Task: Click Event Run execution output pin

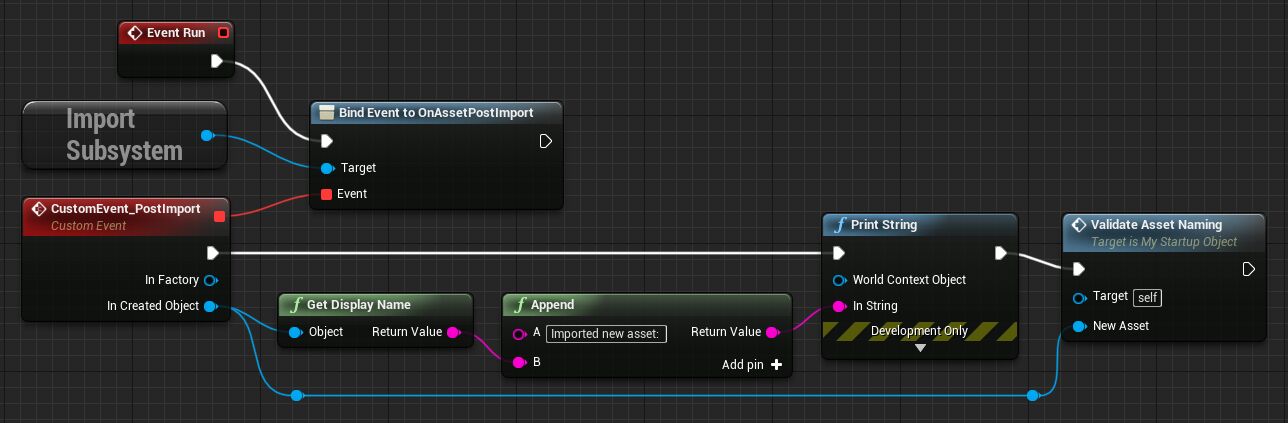Action: 217,62
